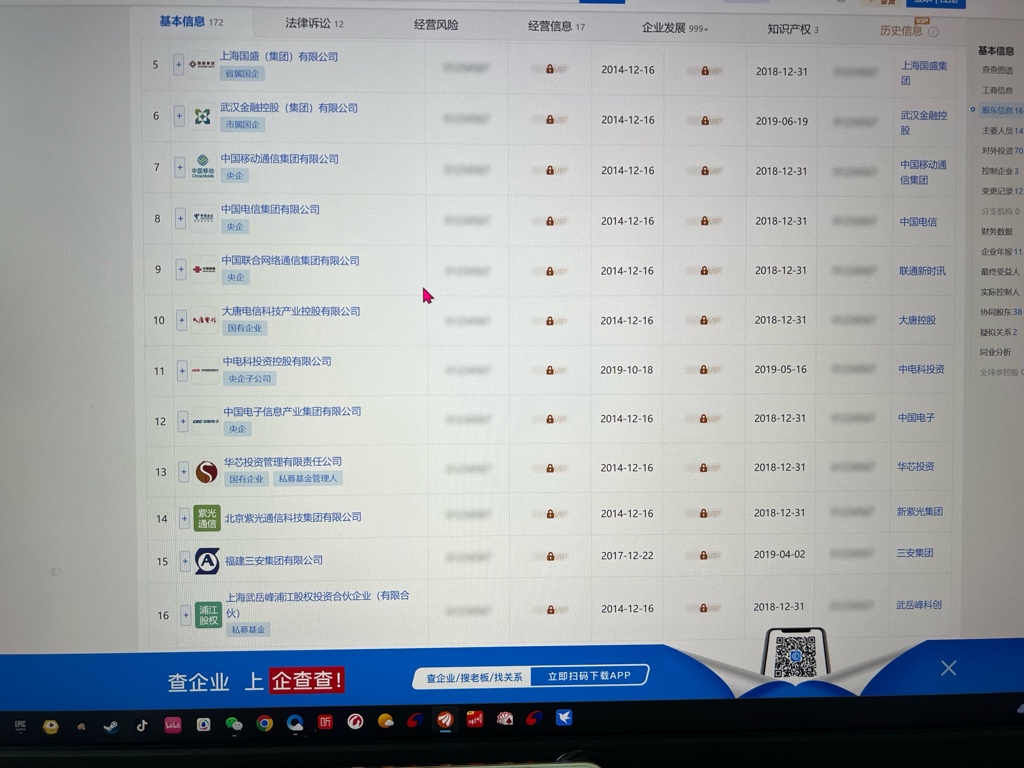
Task: Click the QR code on app banner
Action: [x=795, y=656]
